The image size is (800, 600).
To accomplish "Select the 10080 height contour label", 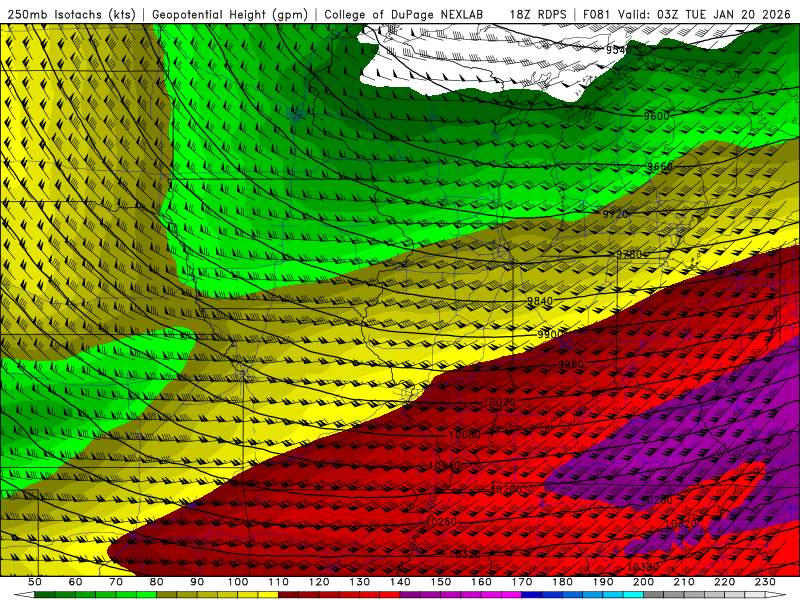I will pos(464,435).
